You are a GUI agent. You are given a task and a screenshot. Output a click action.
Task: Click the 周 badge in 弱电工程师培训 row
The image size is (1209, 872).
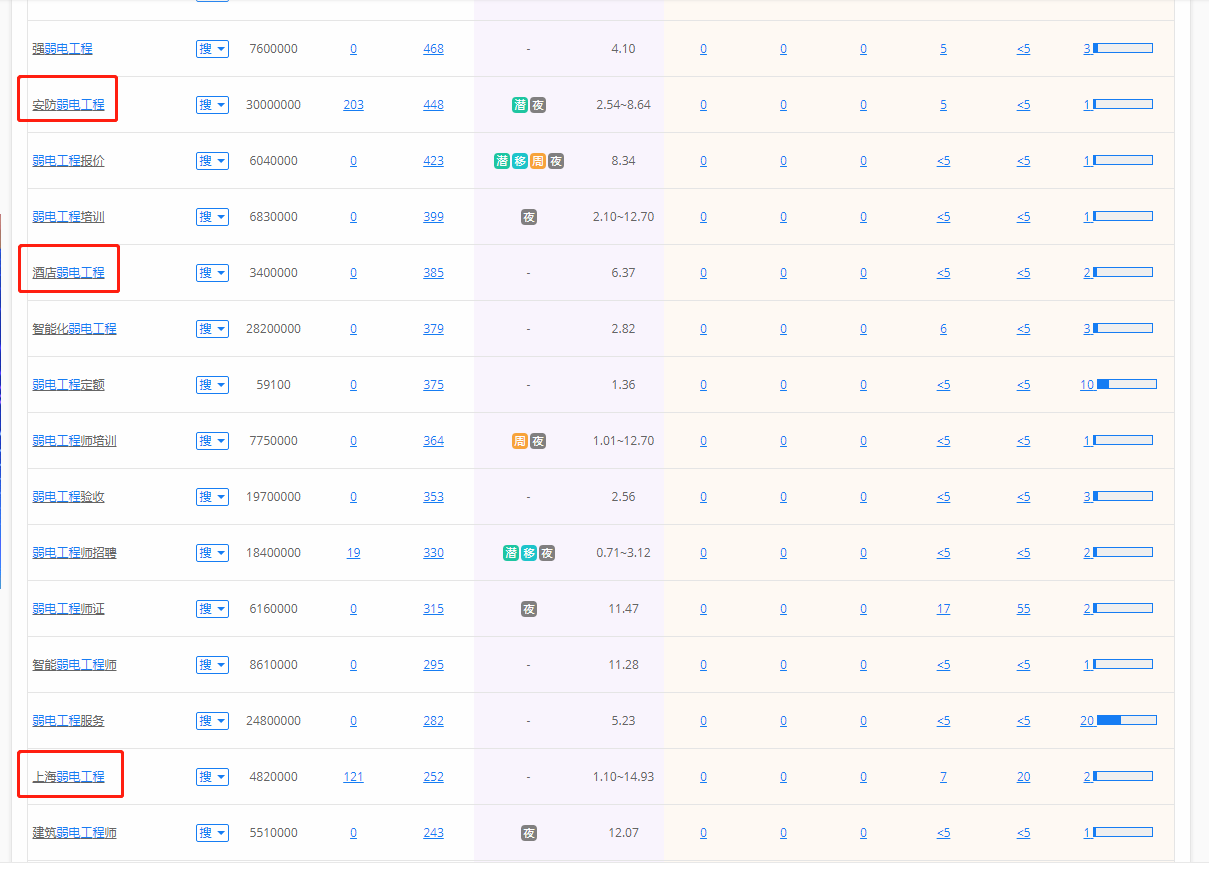pos(520,441)
